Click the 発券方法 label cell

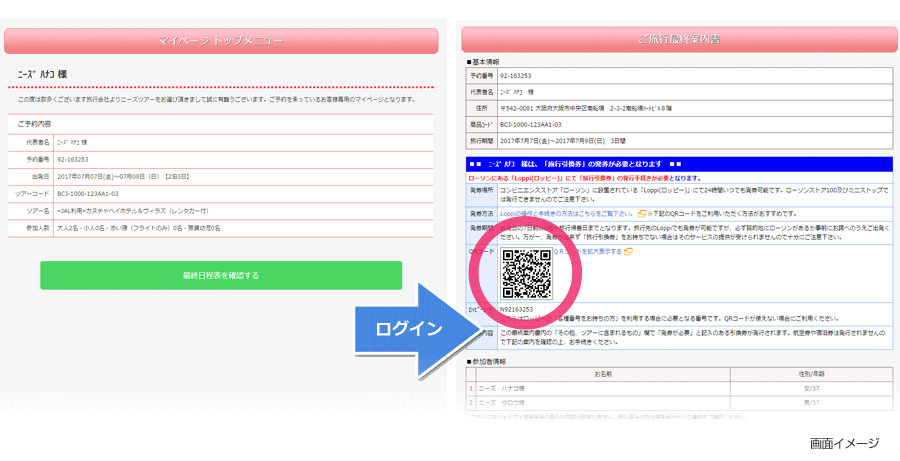[x=482, y=214]
